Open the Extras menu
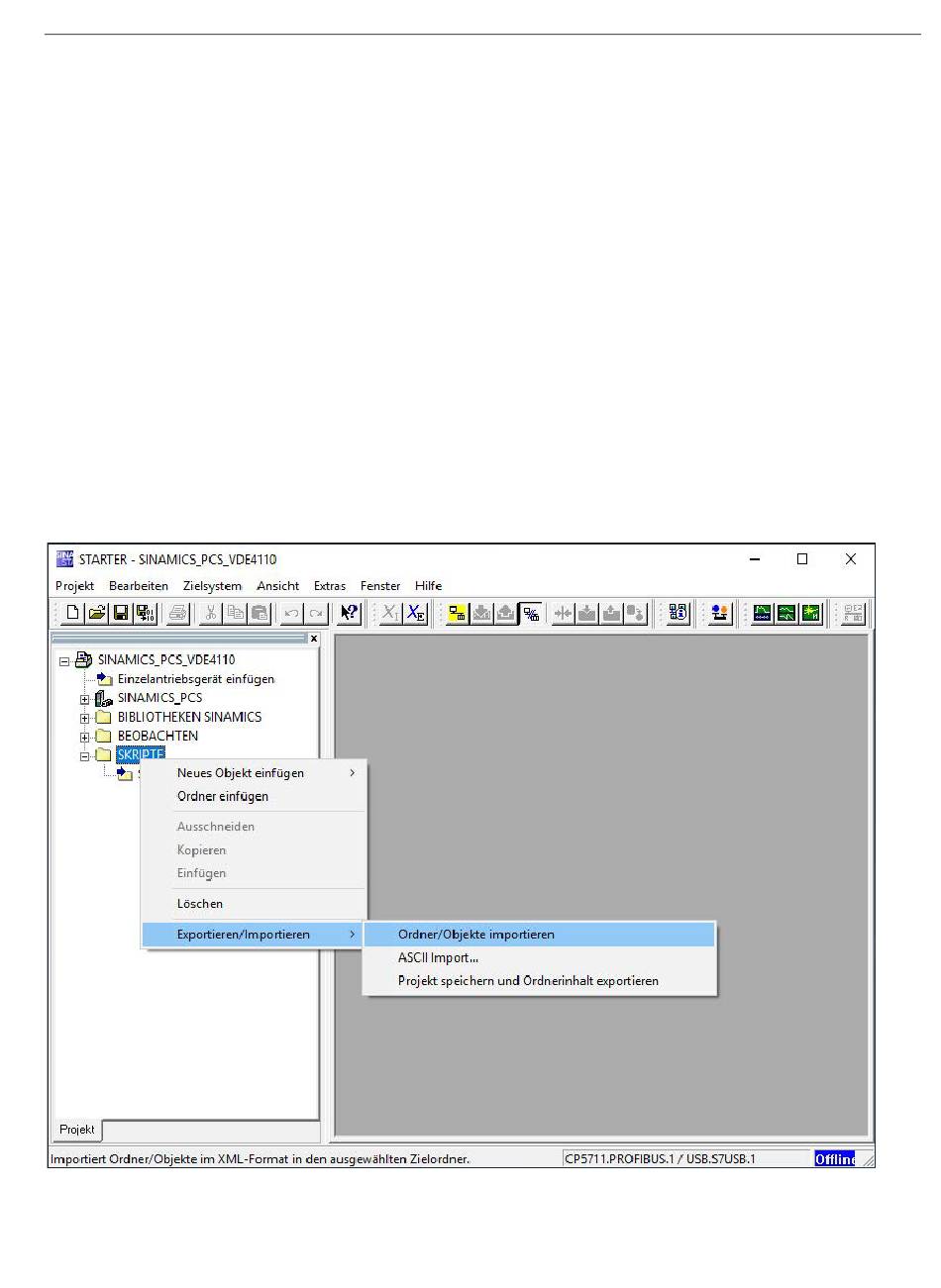The image size is (941, 1288). 330,586
